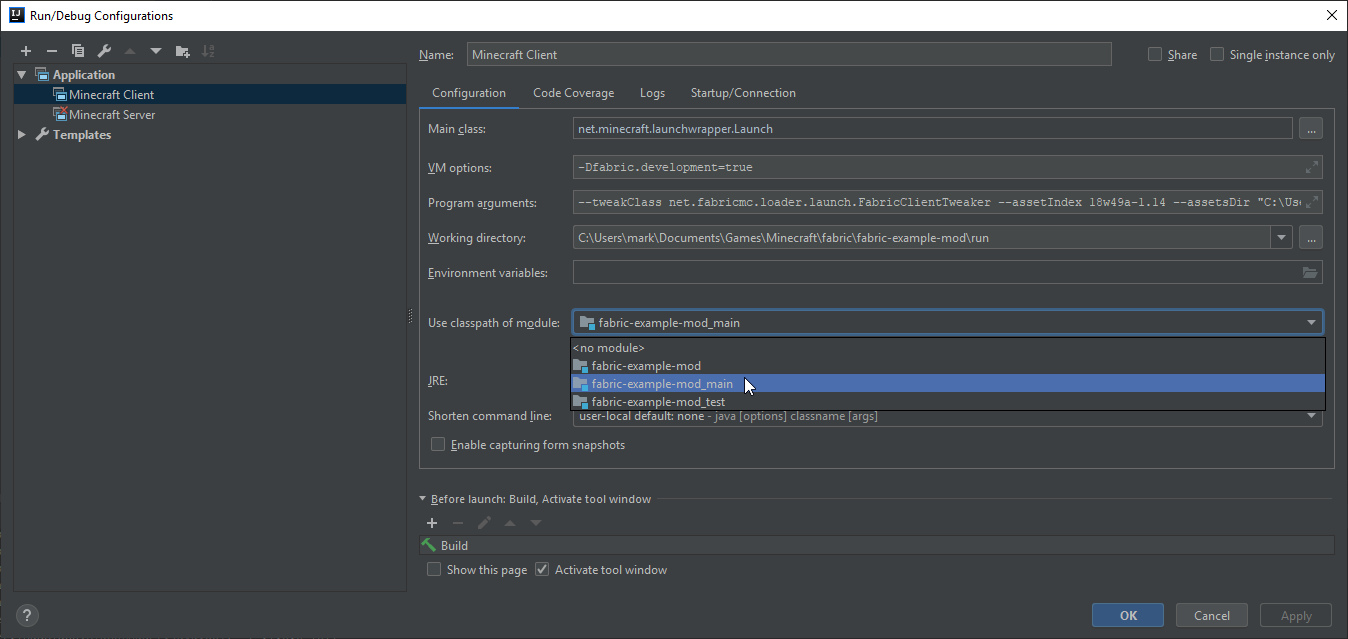Select the Build task hammer entry
This screenshot has width=1348, height=639.
click(876, 546)
